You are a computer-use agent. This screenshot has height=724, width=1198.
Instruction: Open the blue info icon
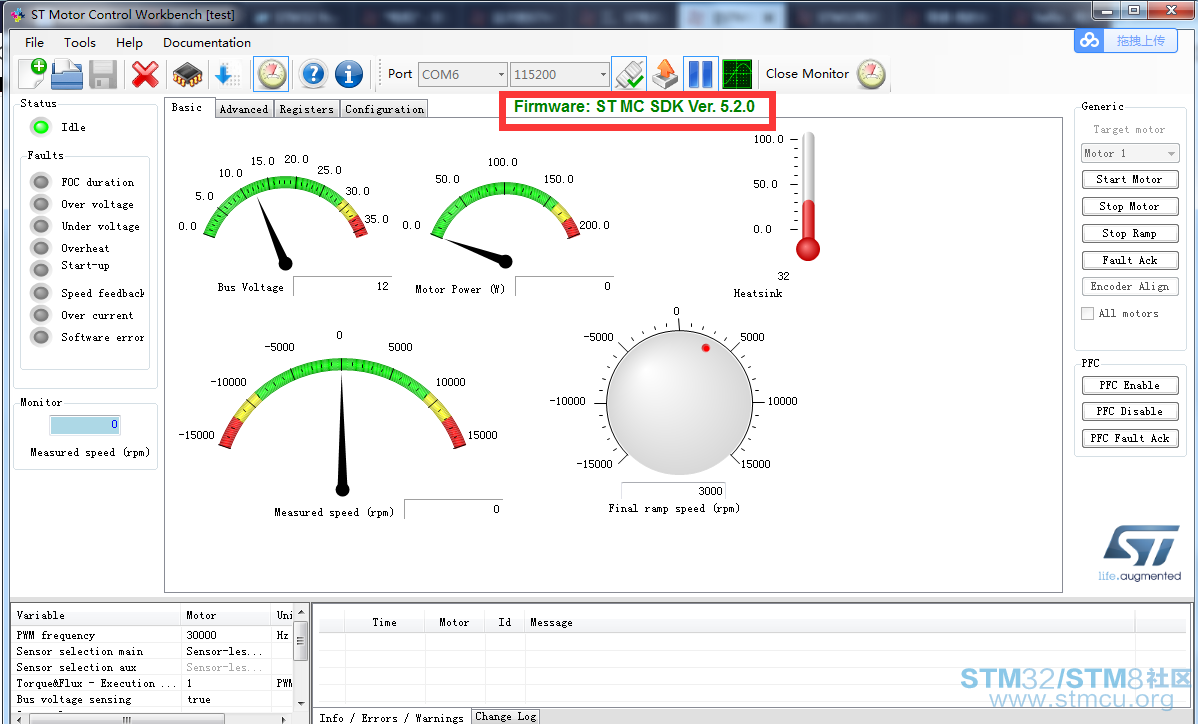pyautogui.click(x=349, y=74)
